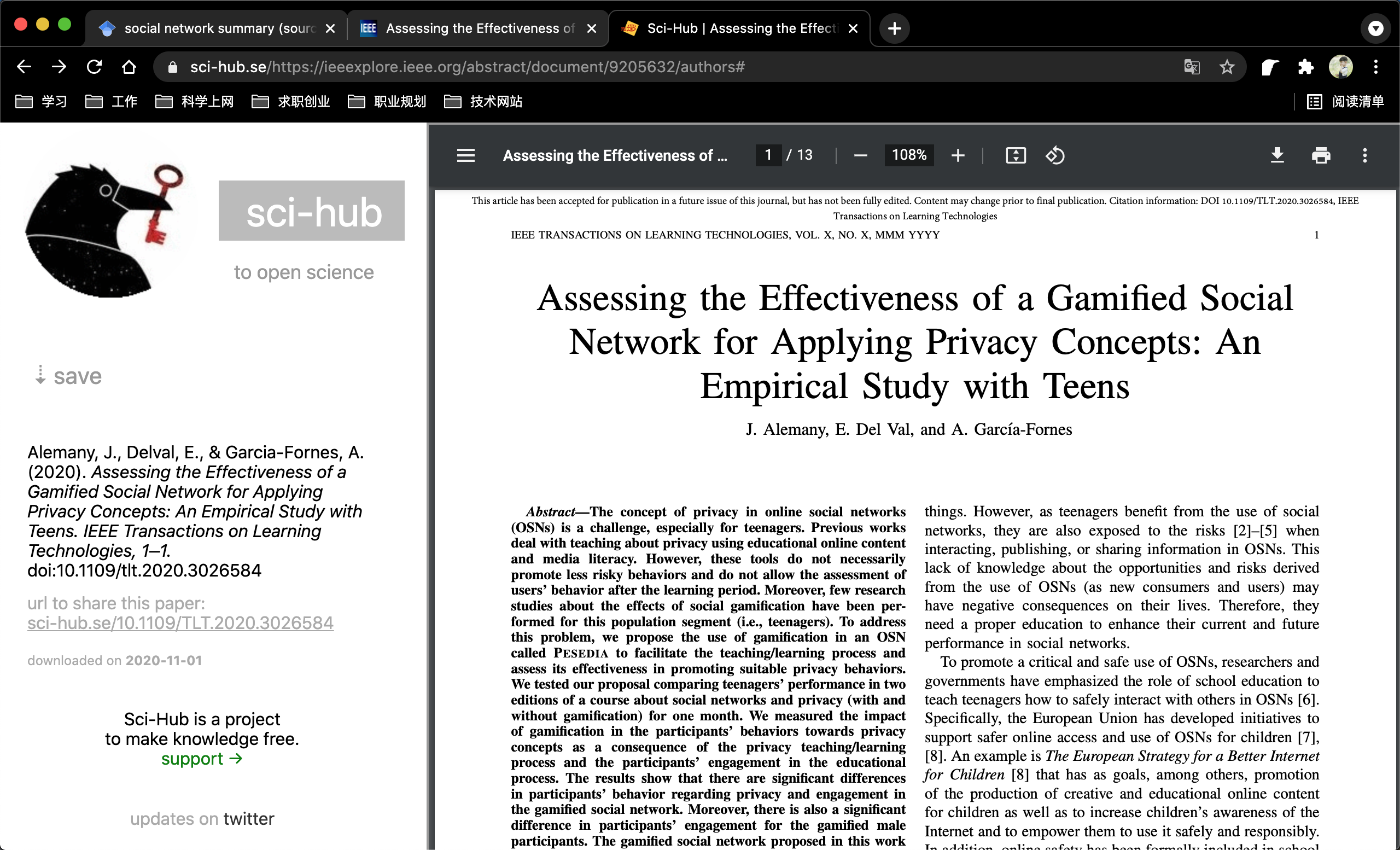Click the translate page icon
Viewport: 1400px width, 850px height.
1192,67
